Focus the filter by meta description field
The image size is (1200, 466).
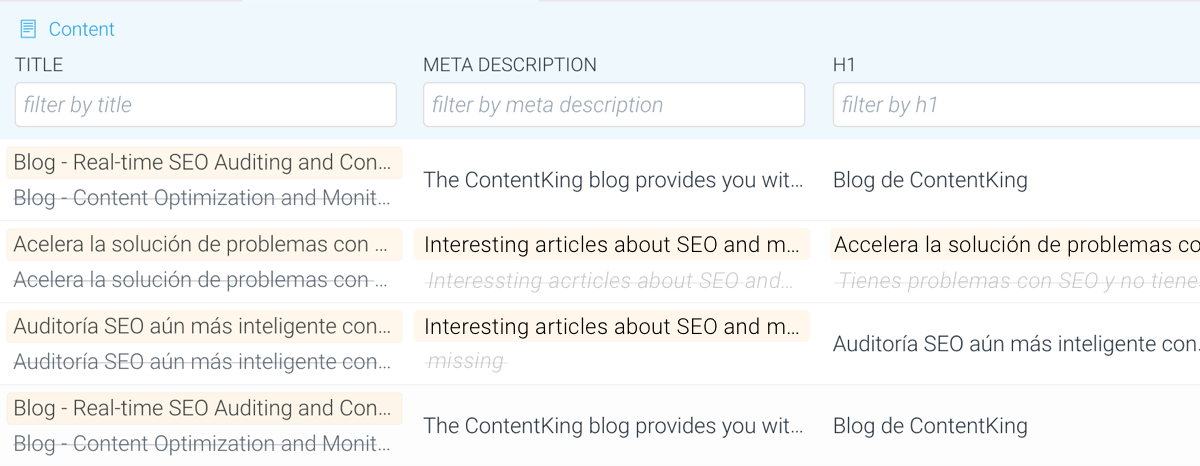tap(613, 105)
